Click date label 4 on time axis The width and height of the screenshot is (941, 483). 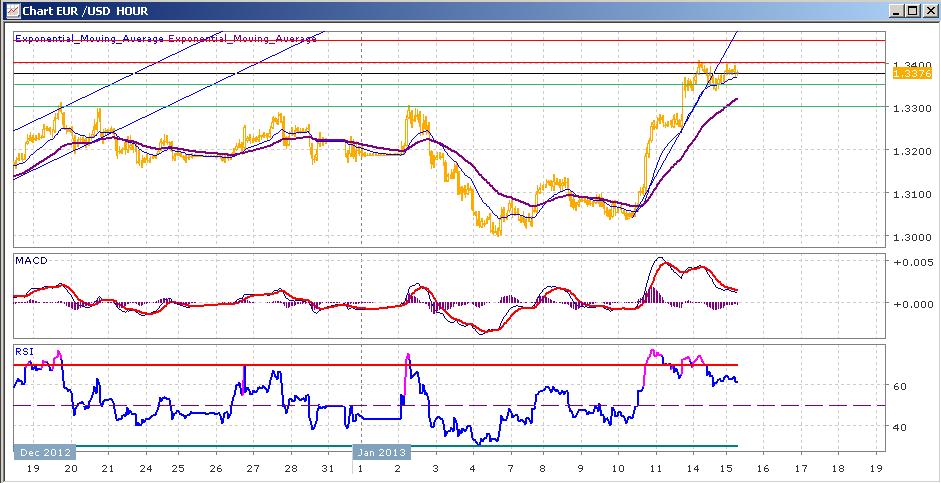pos(473,469)
